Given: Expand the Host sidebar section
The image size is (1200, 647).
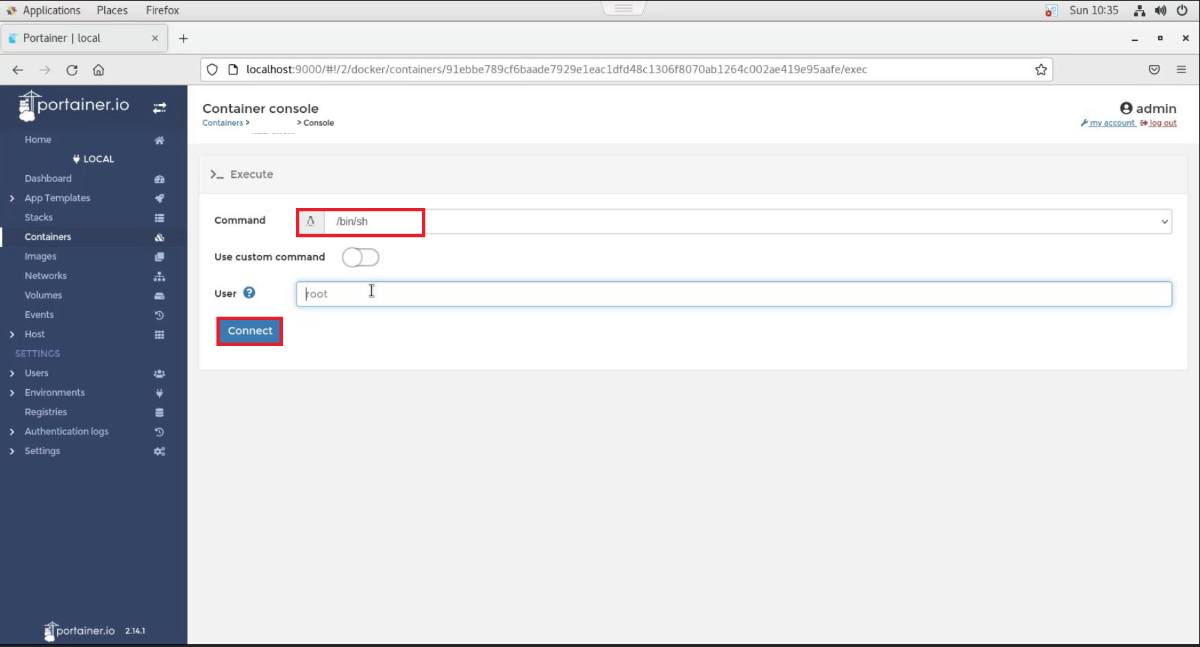Looking at the screenshot, I should click(x=12, y=334).
